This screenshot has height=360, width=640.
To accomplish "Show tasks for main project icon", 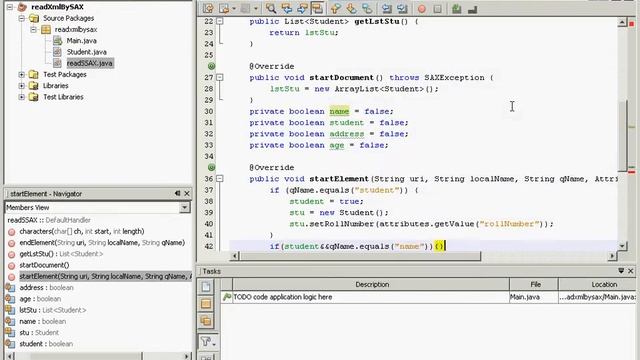I will (x=206, y=304).
